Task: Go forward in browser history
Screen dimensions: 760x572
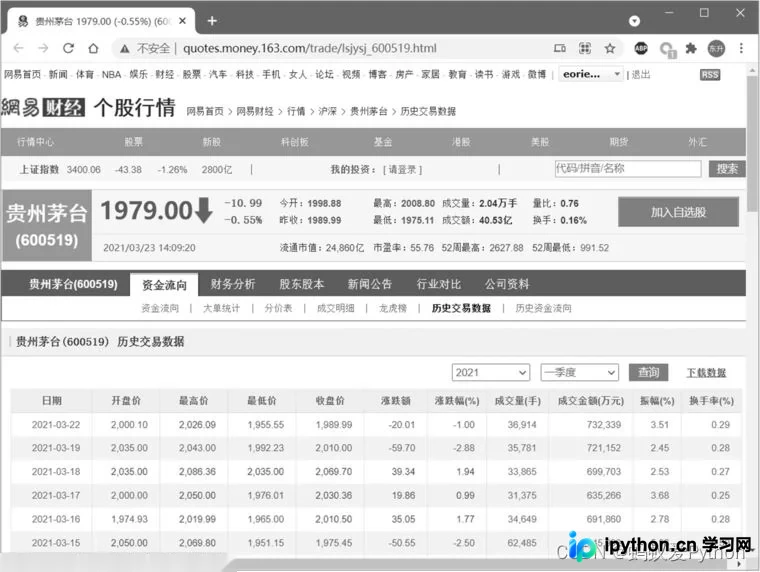Action: [43, 48]
